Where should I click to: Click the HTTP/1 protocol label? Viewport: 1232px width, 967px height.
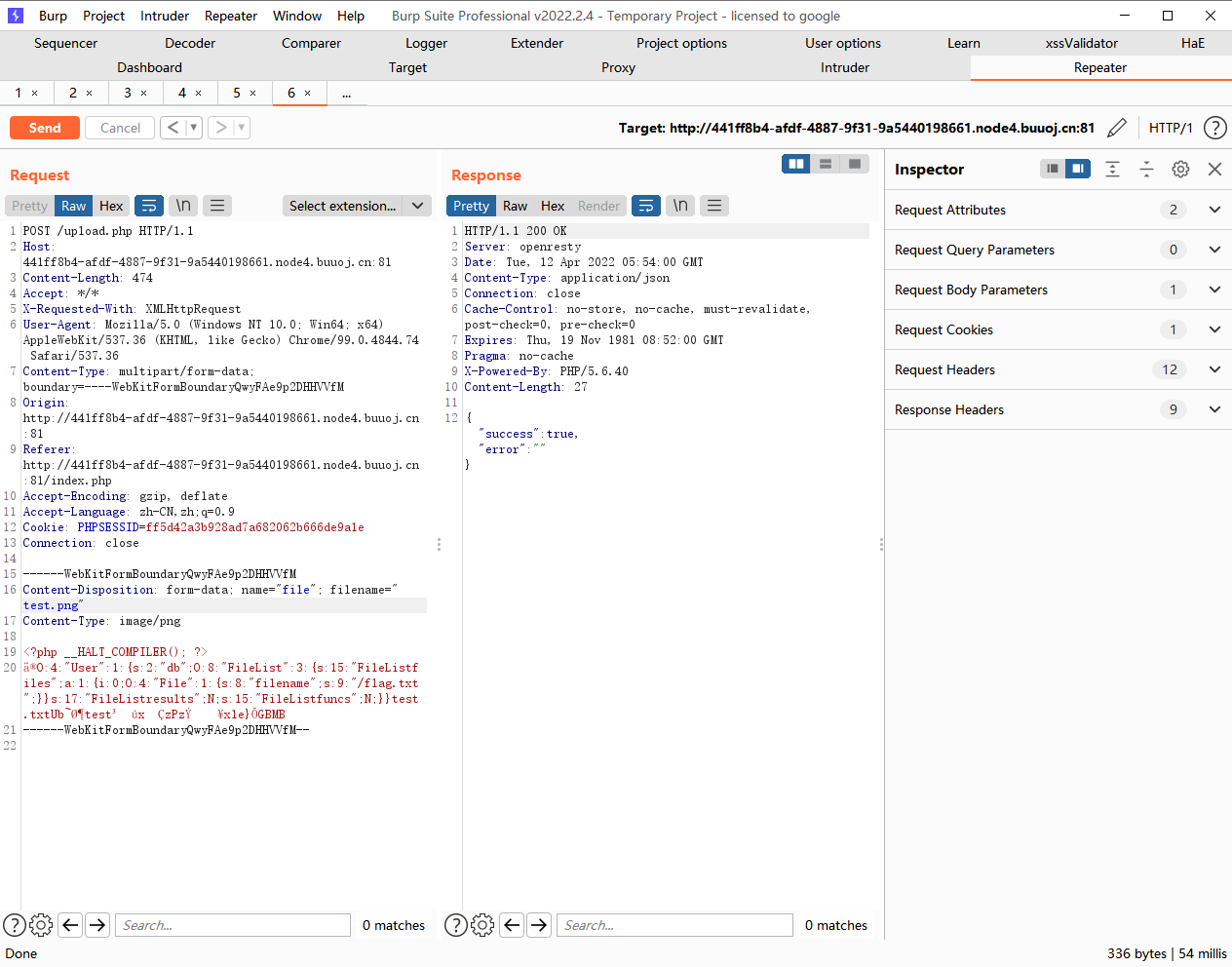[1171, 128]
